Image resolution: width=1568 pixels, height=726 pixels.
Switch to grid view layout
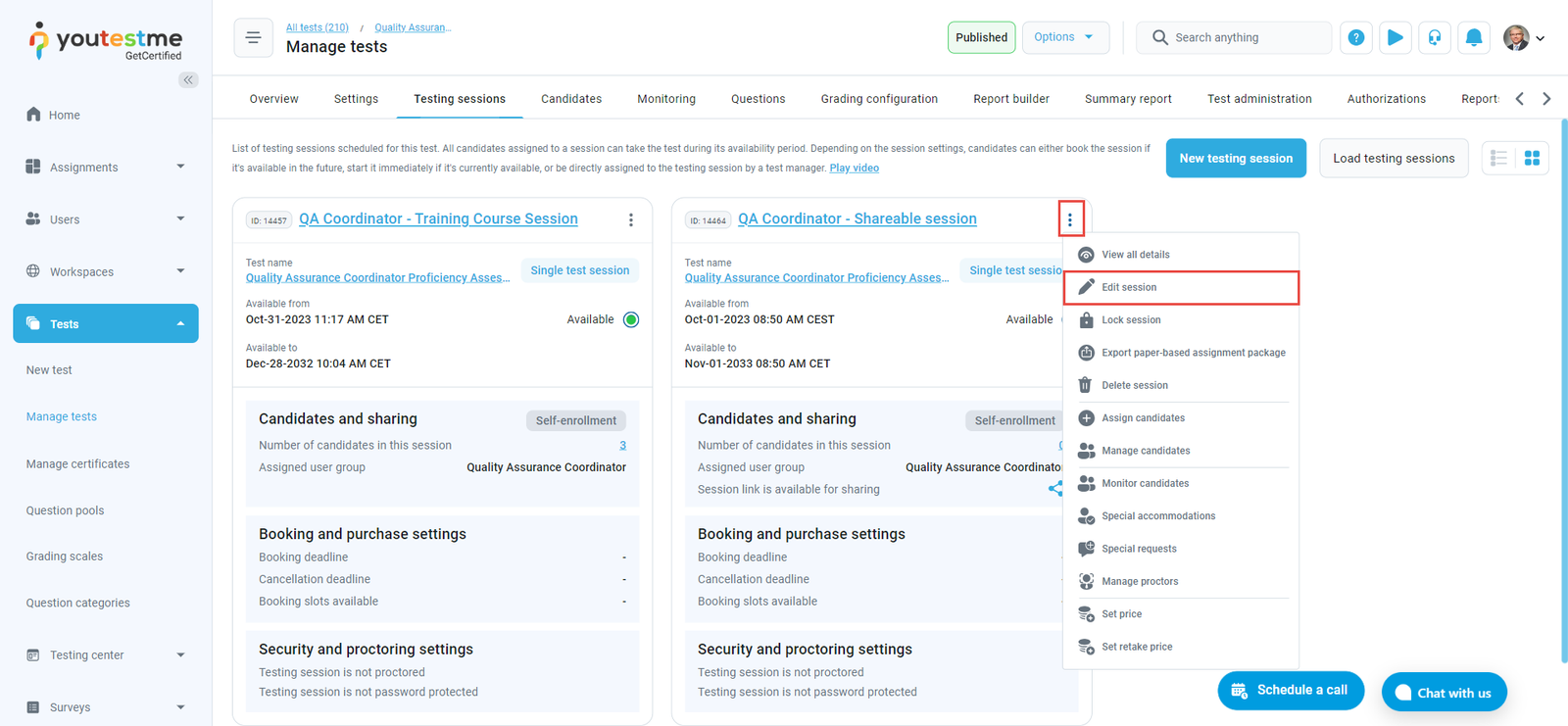point(1532,158)
